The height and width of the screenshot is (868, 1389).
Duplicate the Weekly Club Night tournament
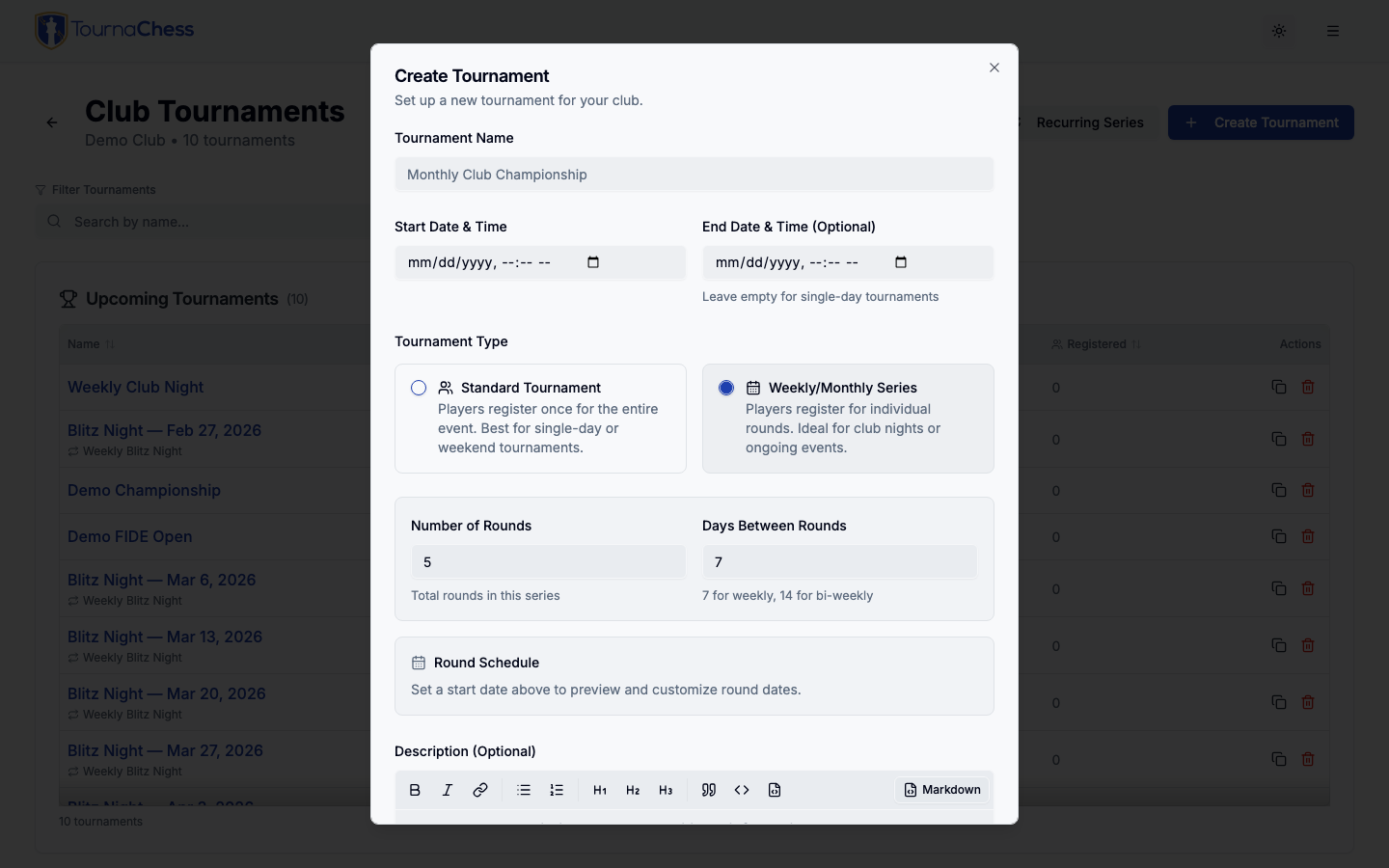tap(1279, 387)
